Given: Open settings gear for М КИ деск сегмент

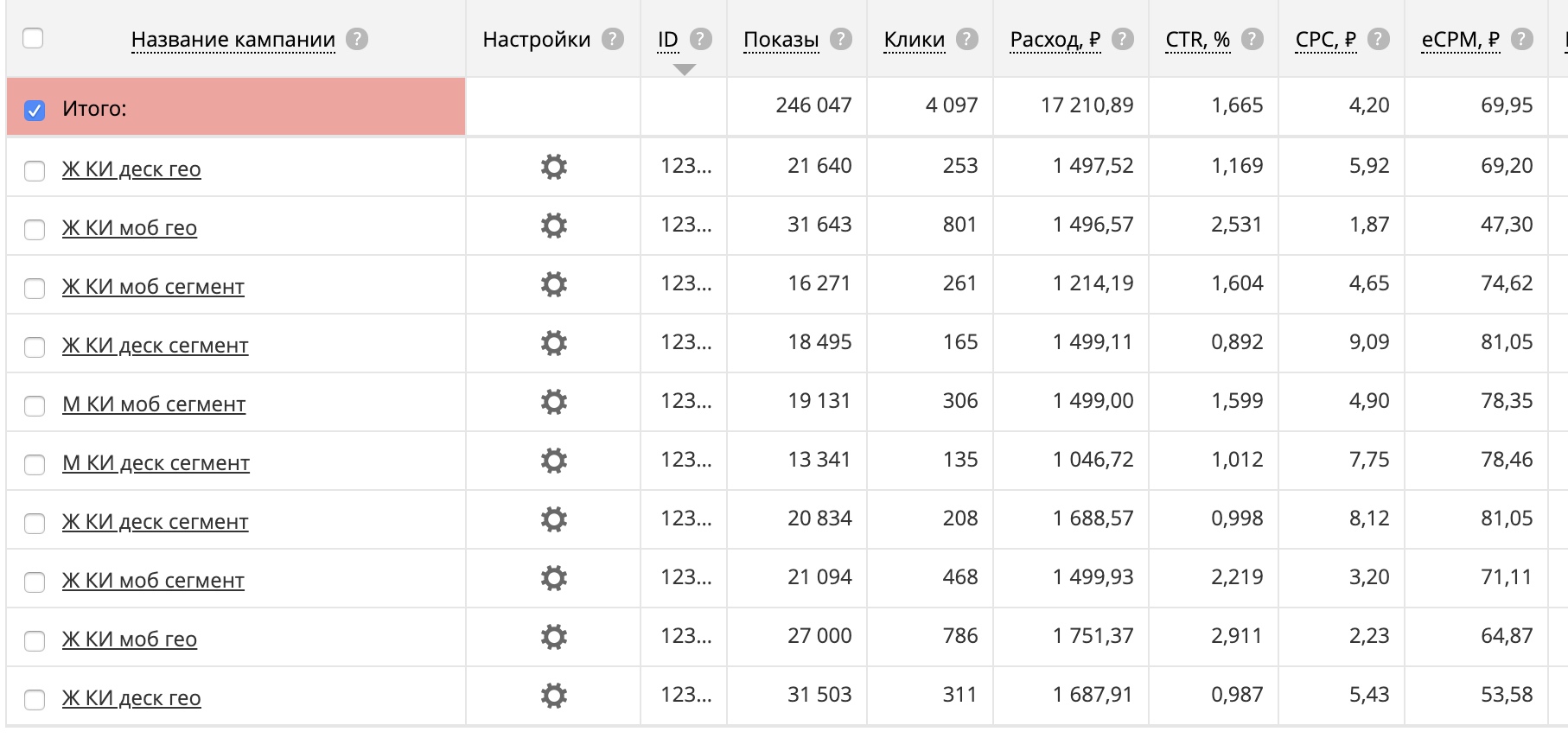Looking at the screenshot, I should click(x=553, y=461).
